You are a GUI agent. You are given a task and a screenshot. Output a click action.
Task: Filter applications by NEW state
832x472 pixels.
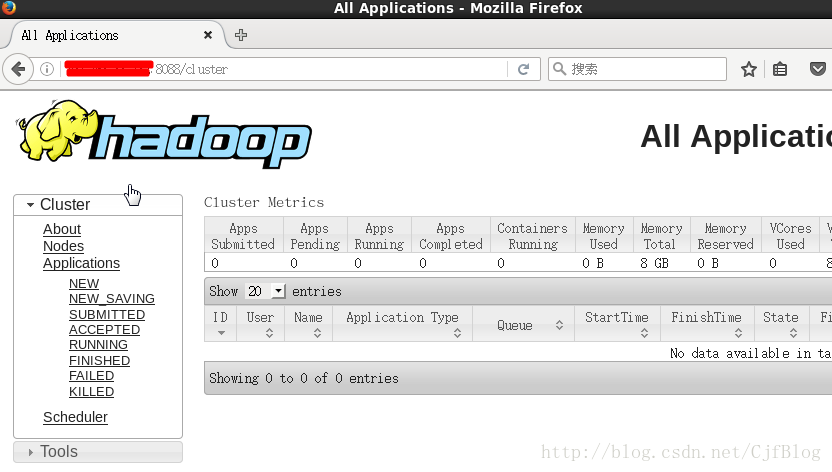coord(84,284)
